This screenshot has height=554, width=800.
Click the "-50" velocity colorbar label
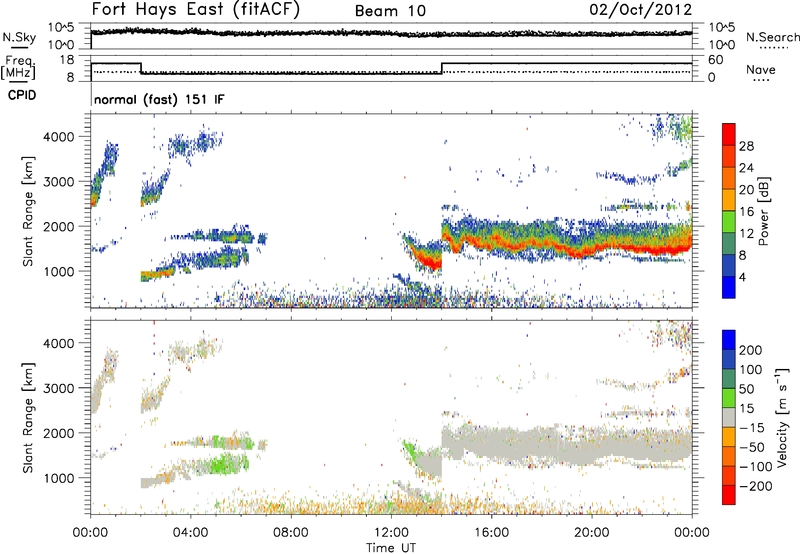[752, 447]
